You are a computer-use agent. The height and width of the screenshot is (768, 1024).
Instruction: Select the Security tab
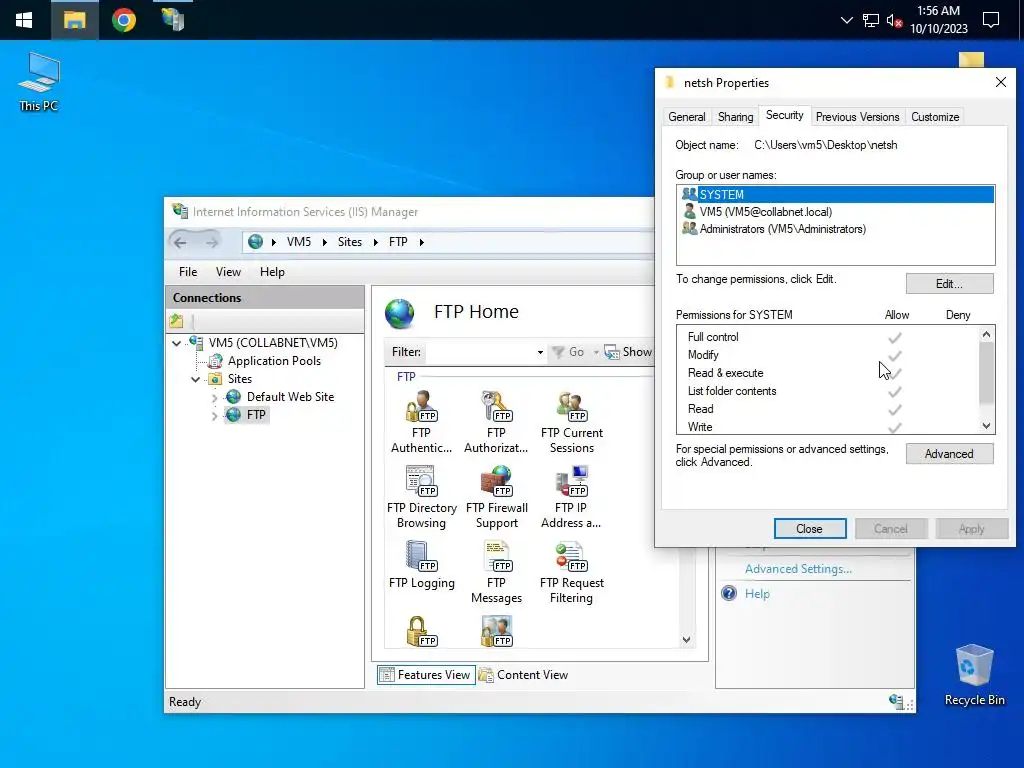point(784,116)
